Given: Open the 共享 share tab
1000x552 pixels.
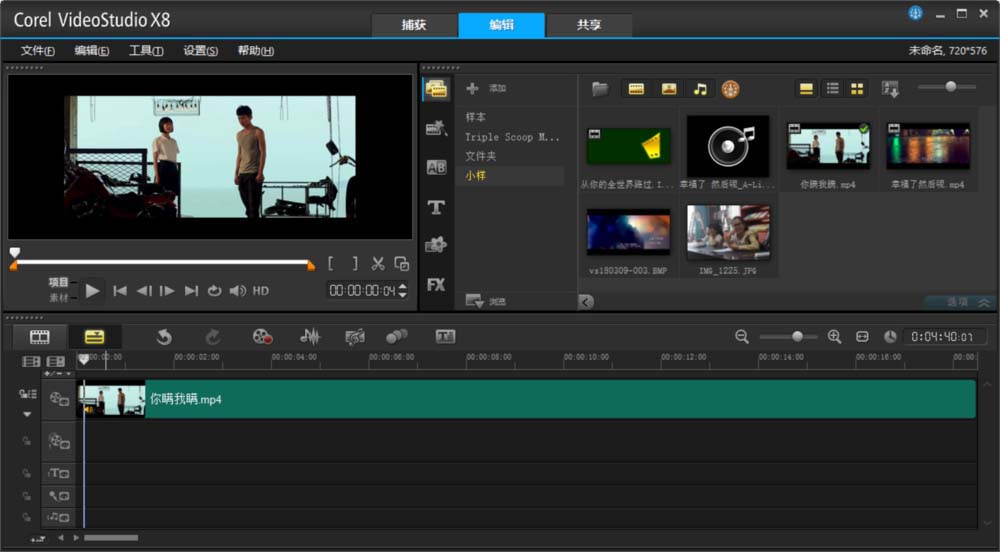Looking at the screenshot, I should pyautogui.click(x=589, y=25).
